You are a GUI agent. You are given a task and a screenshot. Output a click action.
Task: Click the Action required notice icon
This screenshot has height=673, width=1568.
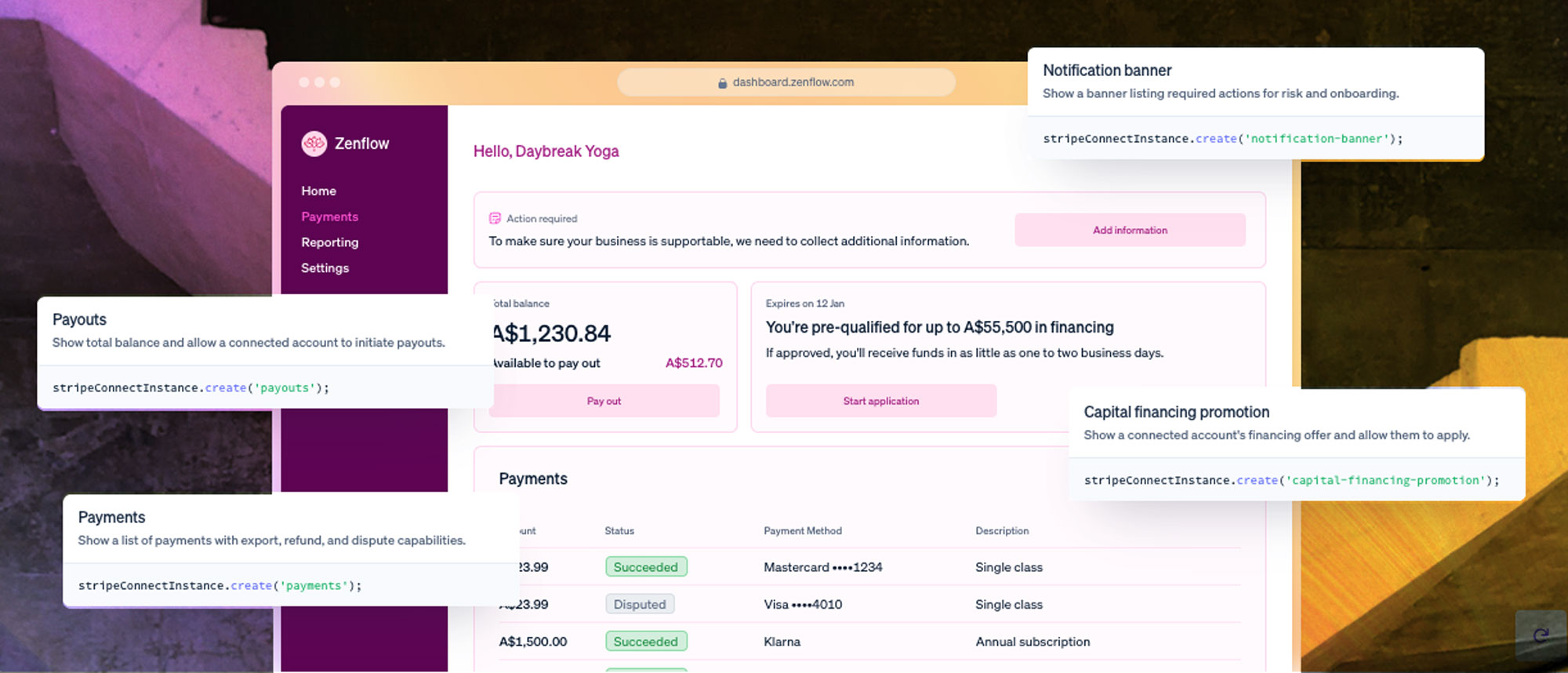click(495, 219)
